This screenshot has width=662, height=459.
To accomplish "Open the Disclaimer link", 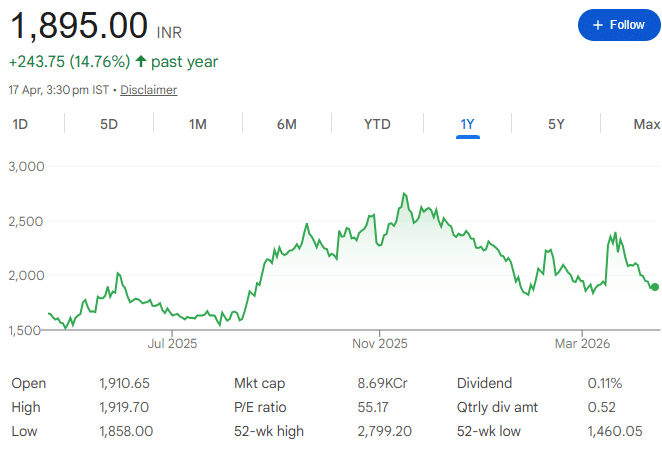I will tap(148, 90).
